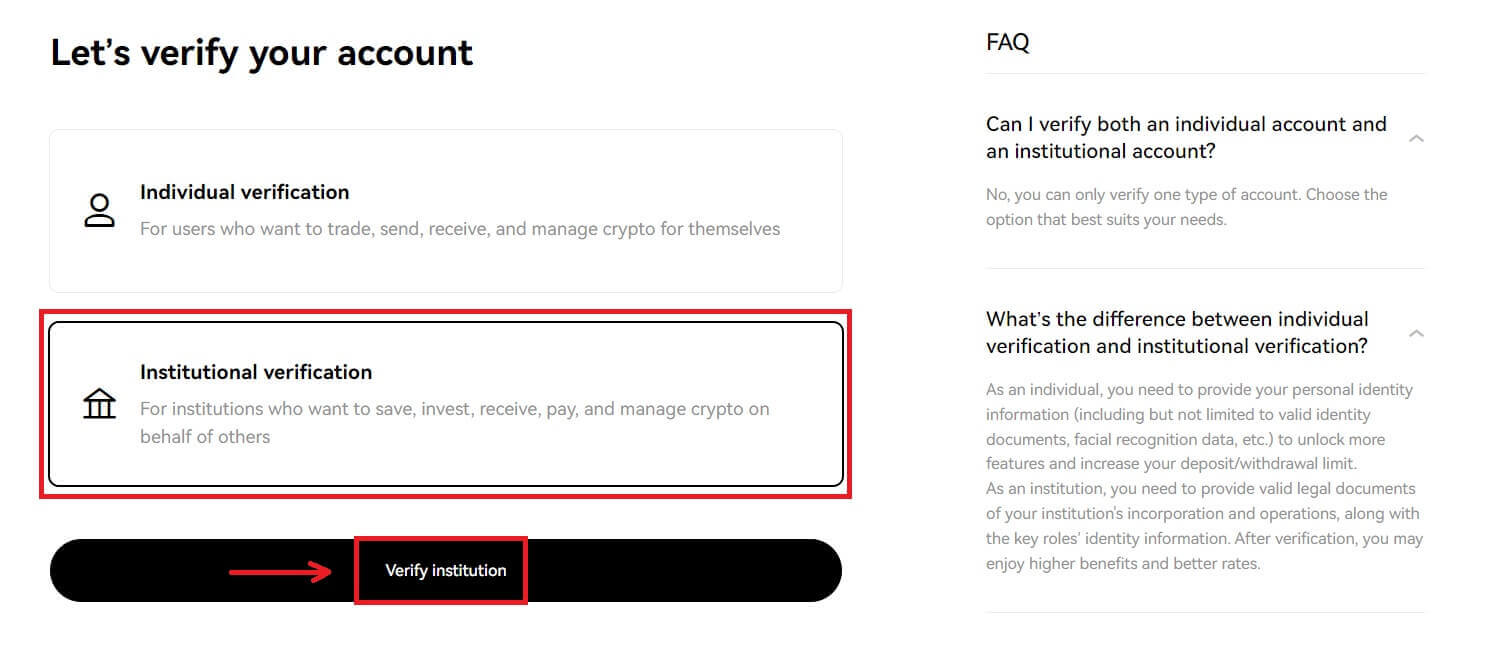Screen dimensions: 1493x647
Task: Click the Individual verification title text
Action: pyautogui.click(x=244, y=192)
